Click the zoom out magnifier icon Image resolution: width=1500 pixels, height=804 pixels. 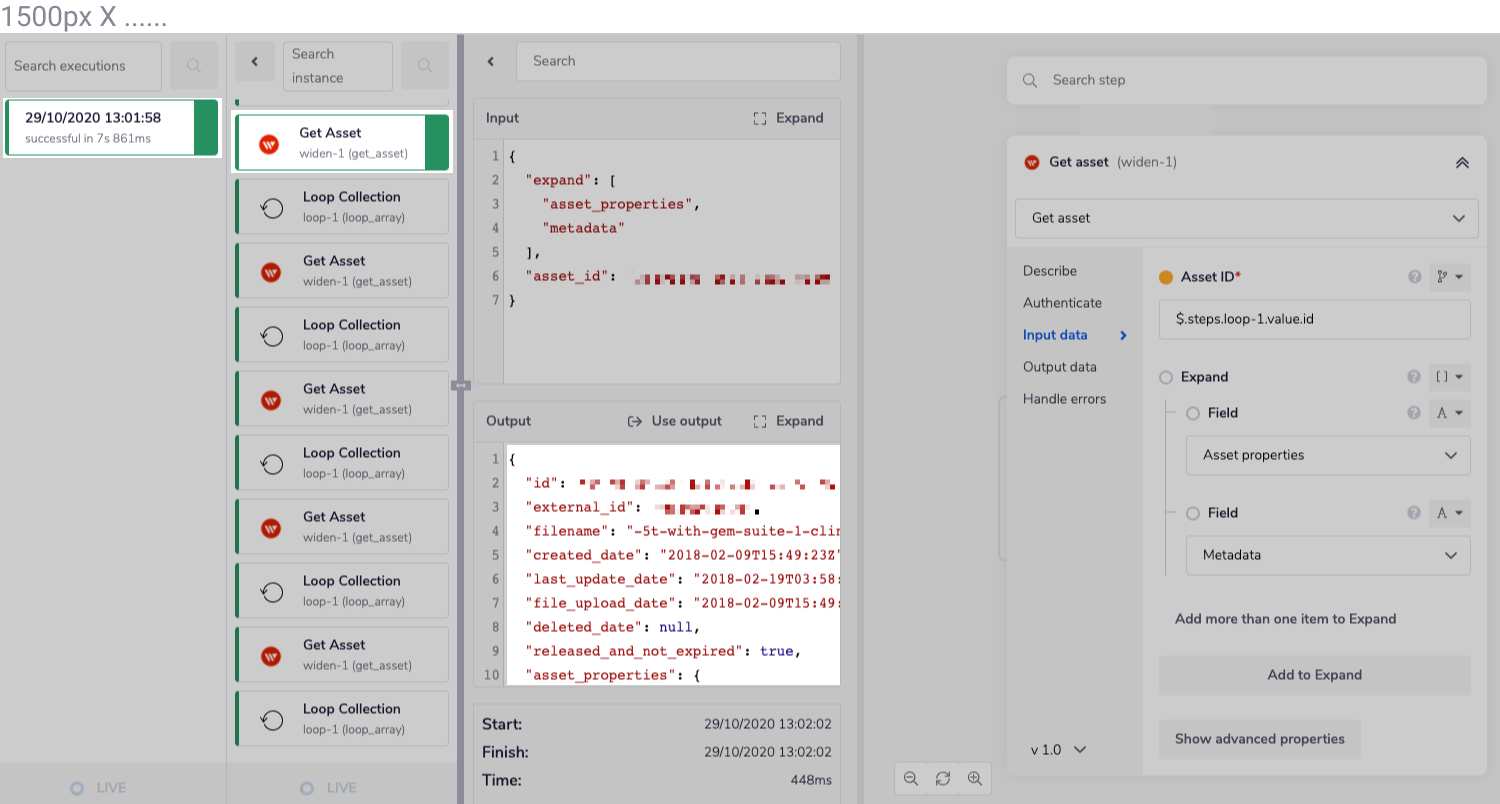click(910, 778)
